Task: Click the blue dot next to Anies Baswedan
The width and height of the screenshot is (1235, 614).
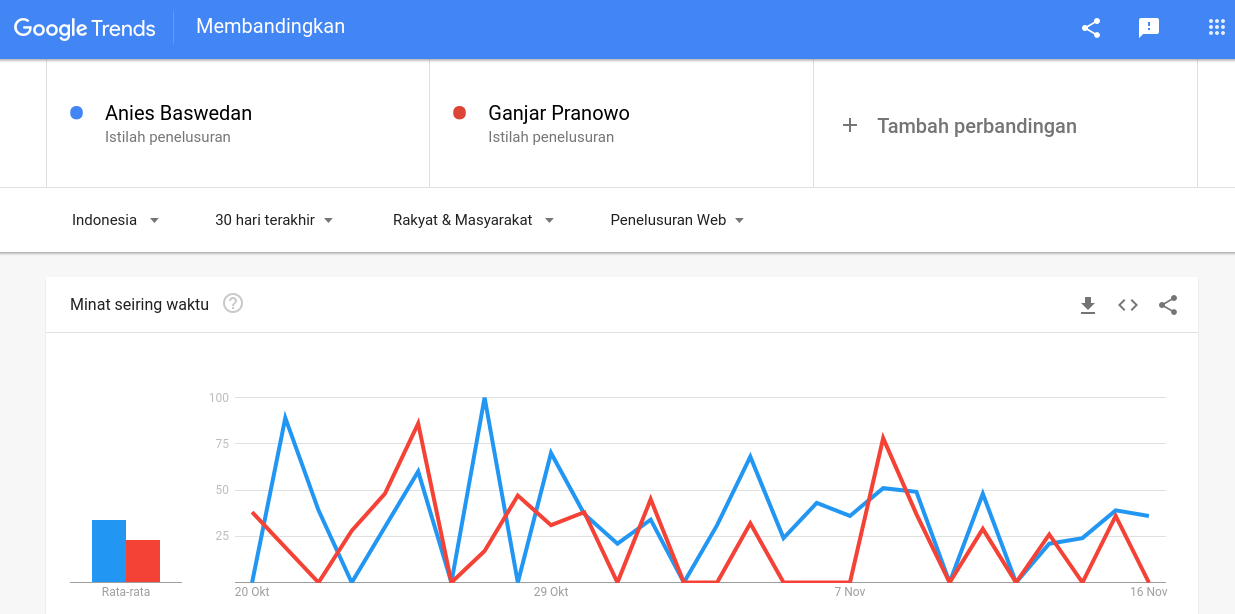Action: tap(77, 113)
